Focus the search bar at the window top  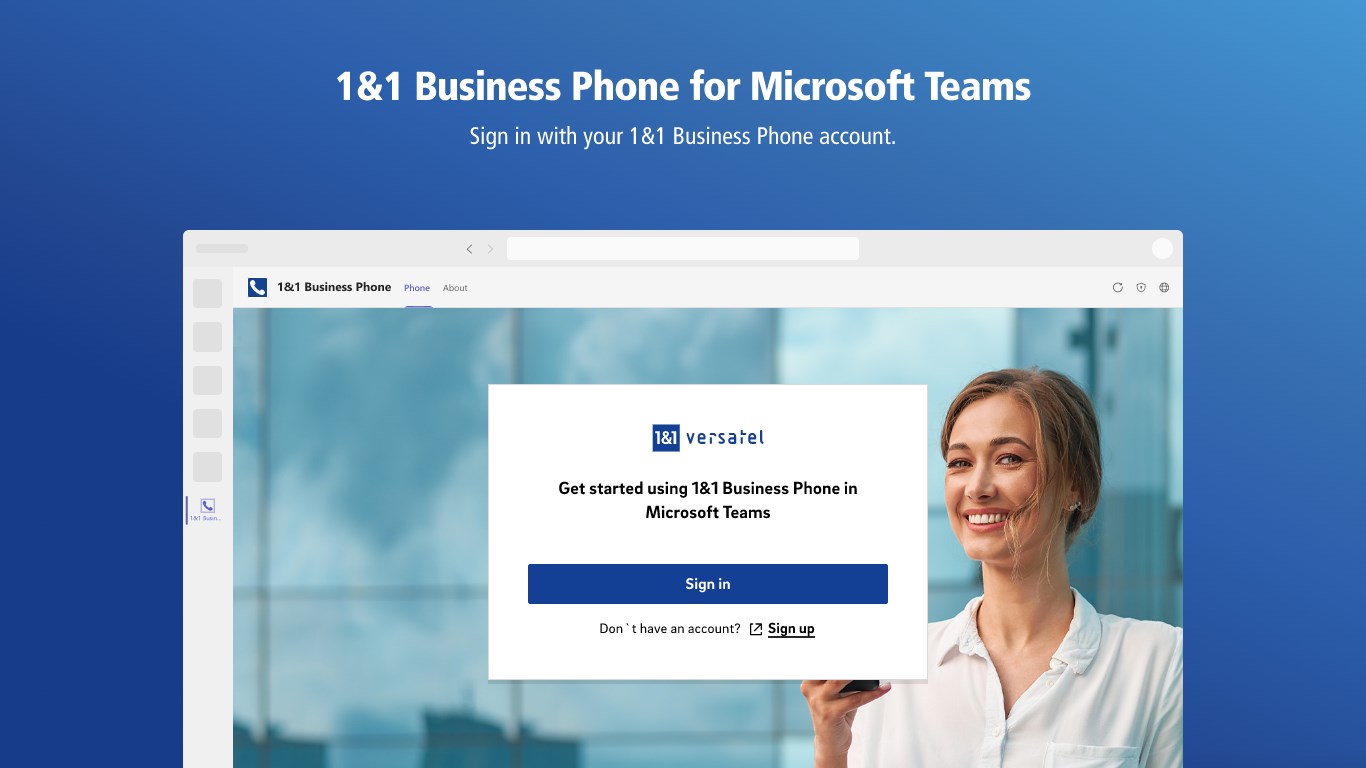point(683,249)
